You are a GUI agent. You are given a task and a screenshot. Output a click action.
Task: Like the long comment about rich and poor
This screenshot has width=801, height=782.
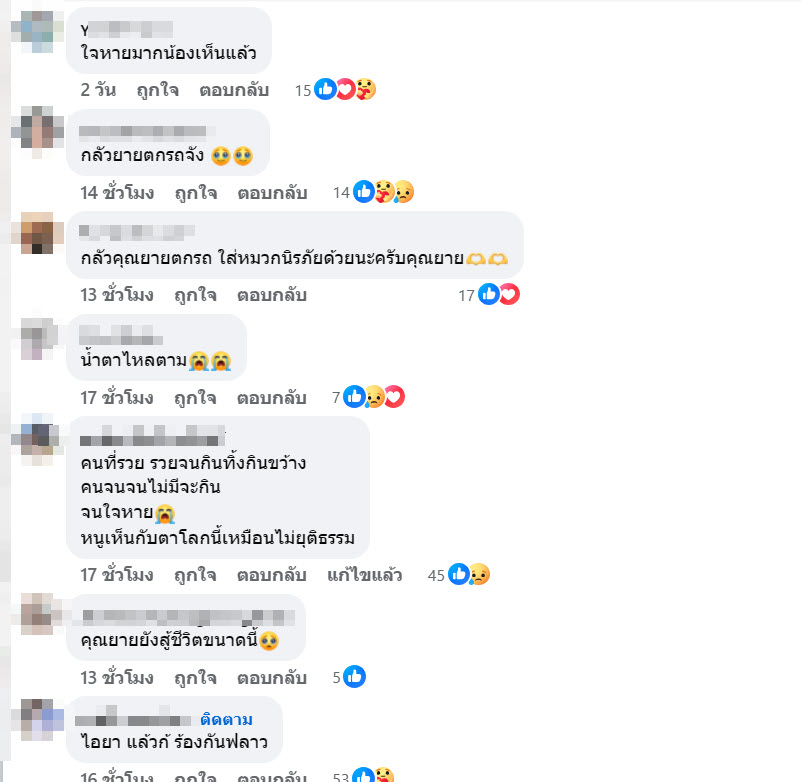click(196, 575)
